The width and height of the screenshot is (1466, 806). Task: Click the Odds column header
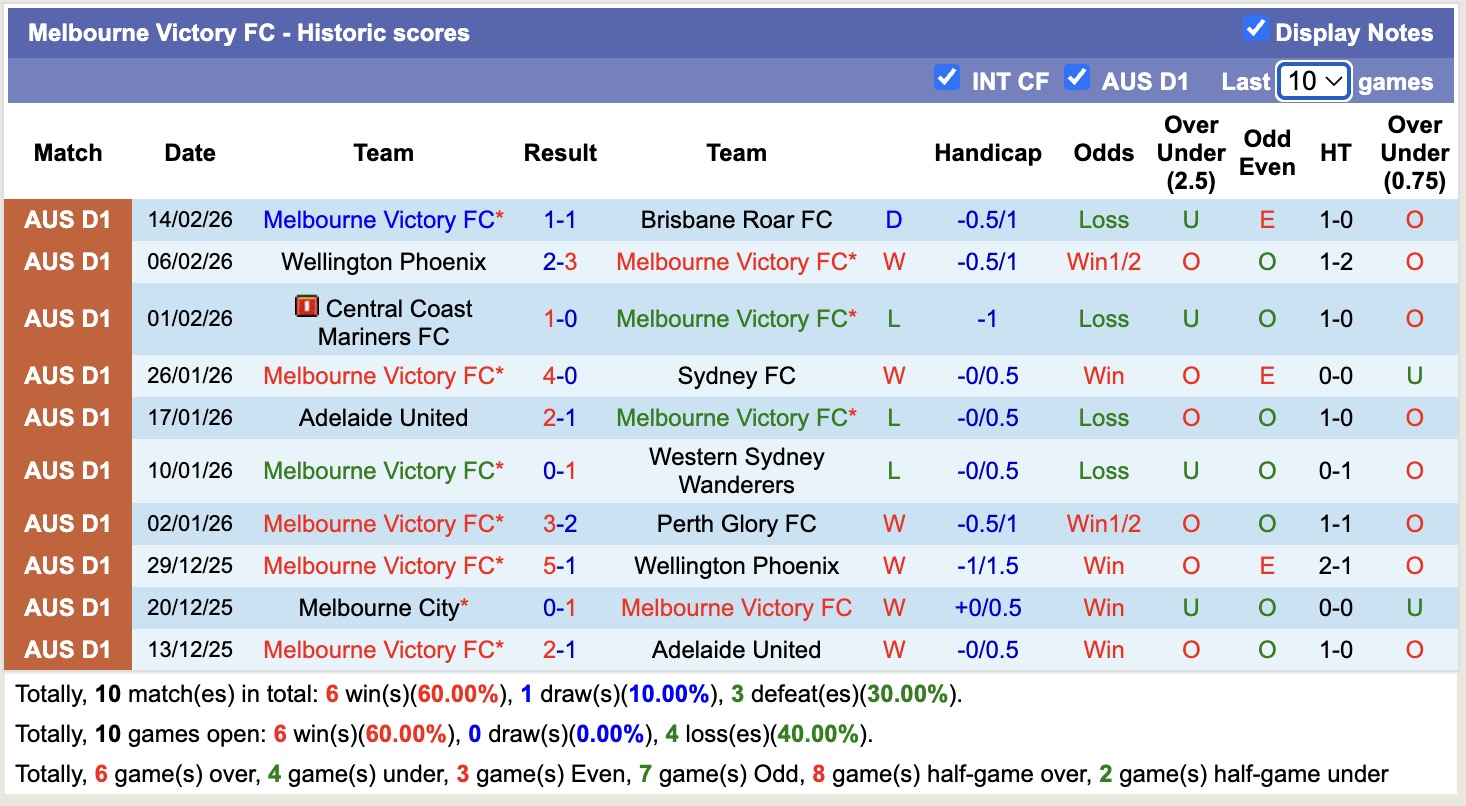click(x=1102, y=152)
